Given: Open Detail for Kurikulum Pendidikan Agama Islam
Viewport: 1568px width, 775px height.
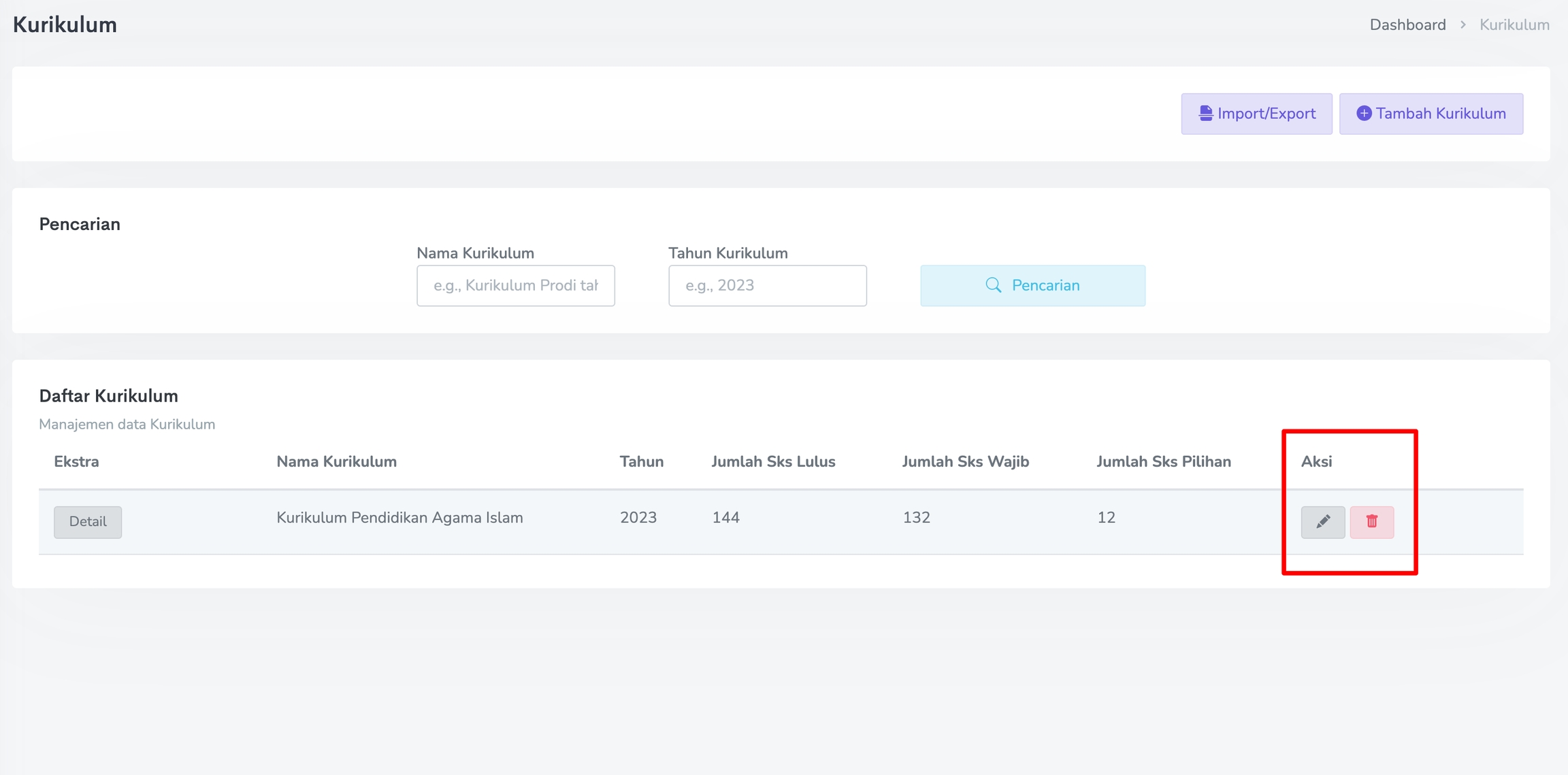Looking at the screenshot, I should pos(88,522).
